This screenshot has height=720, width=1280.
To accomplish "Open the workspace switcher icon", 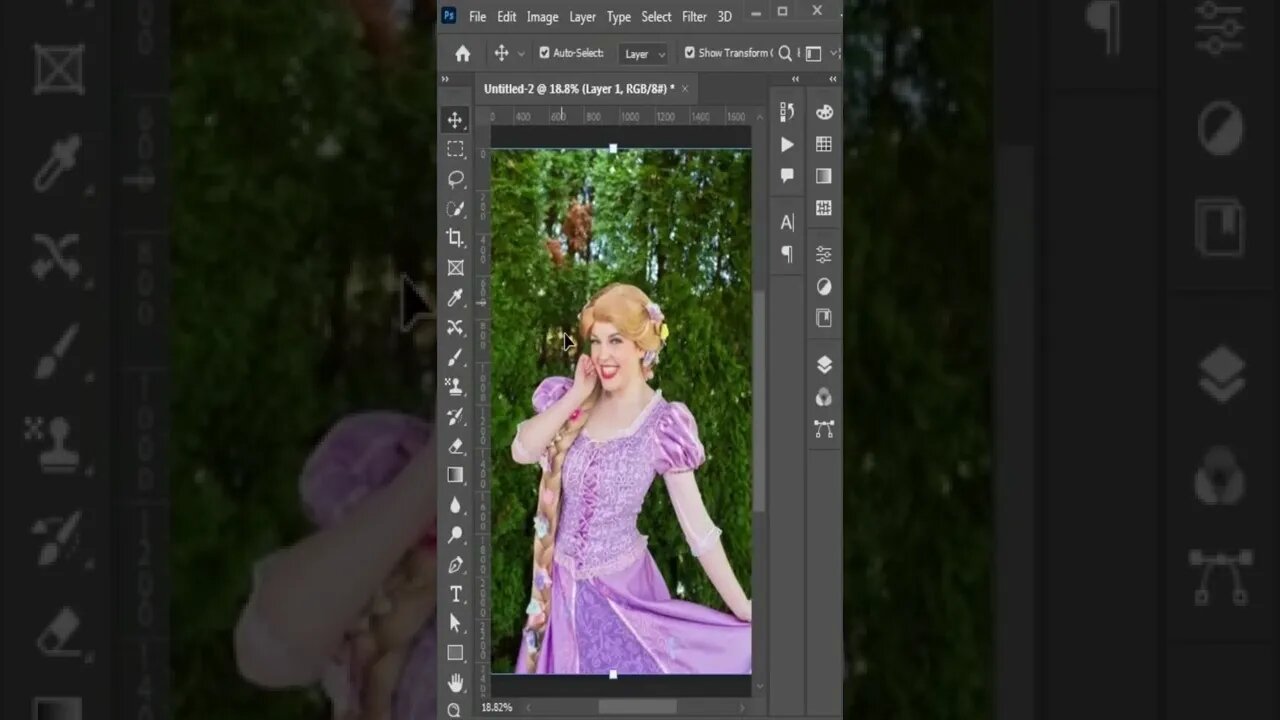I will coord(813,53).
